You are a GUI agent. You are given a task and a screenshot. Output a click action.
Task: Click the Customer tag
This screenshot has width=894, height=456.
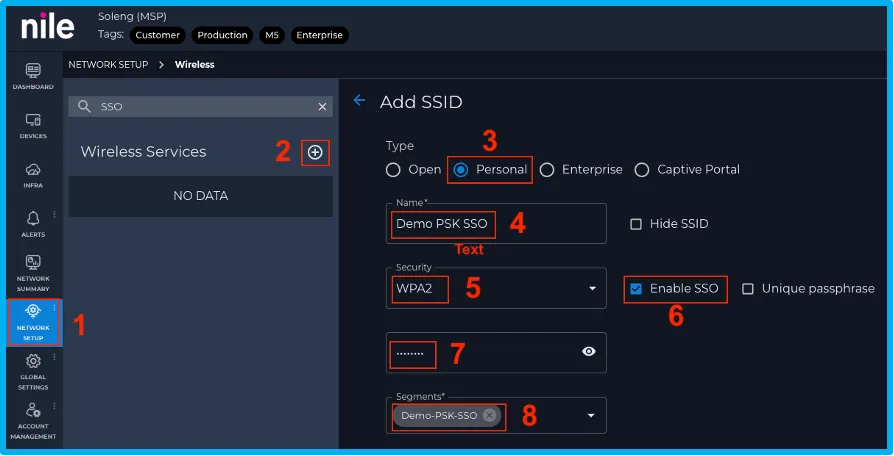157,35
